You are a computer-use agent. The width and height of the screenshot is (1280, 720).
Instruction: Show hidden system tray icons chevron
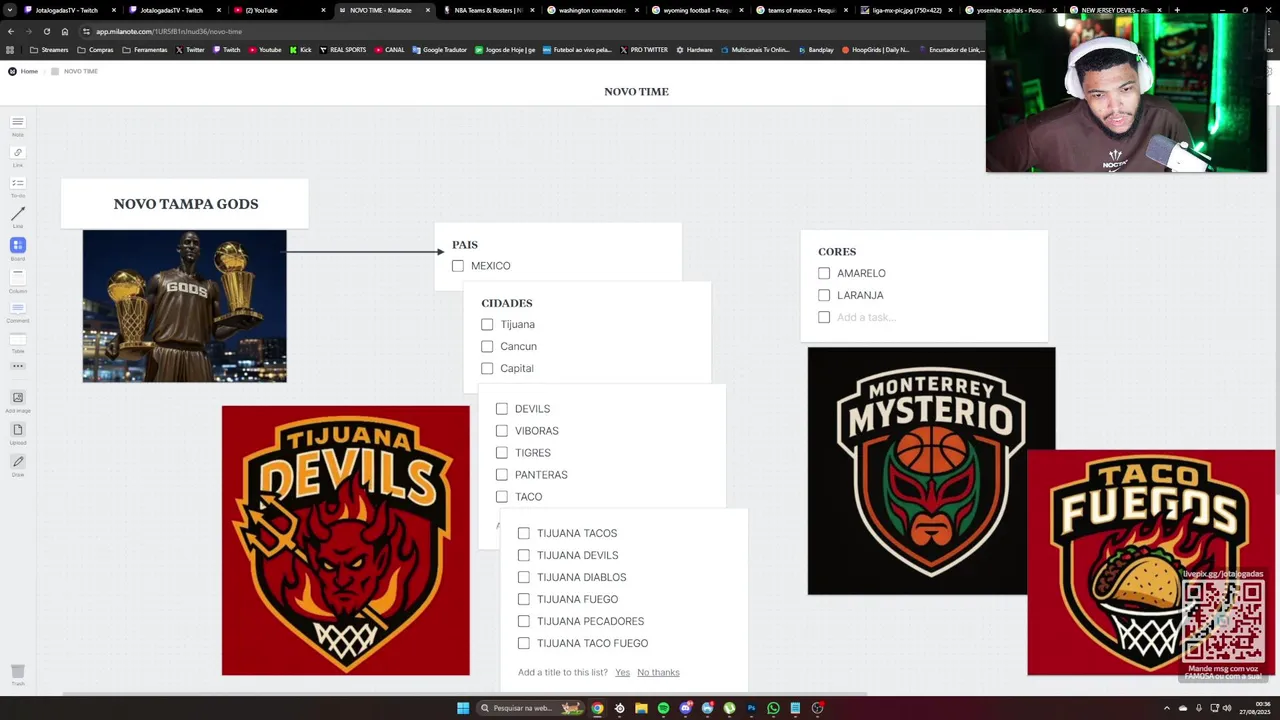pos(1167,708)
